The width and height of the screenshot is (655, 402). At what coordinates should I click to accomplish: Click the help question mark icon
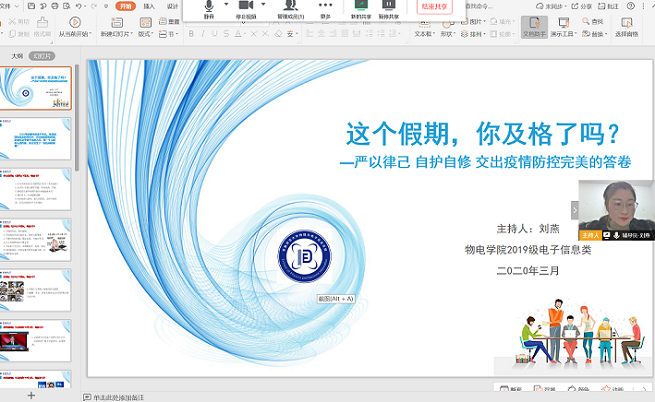click(631, 6)
